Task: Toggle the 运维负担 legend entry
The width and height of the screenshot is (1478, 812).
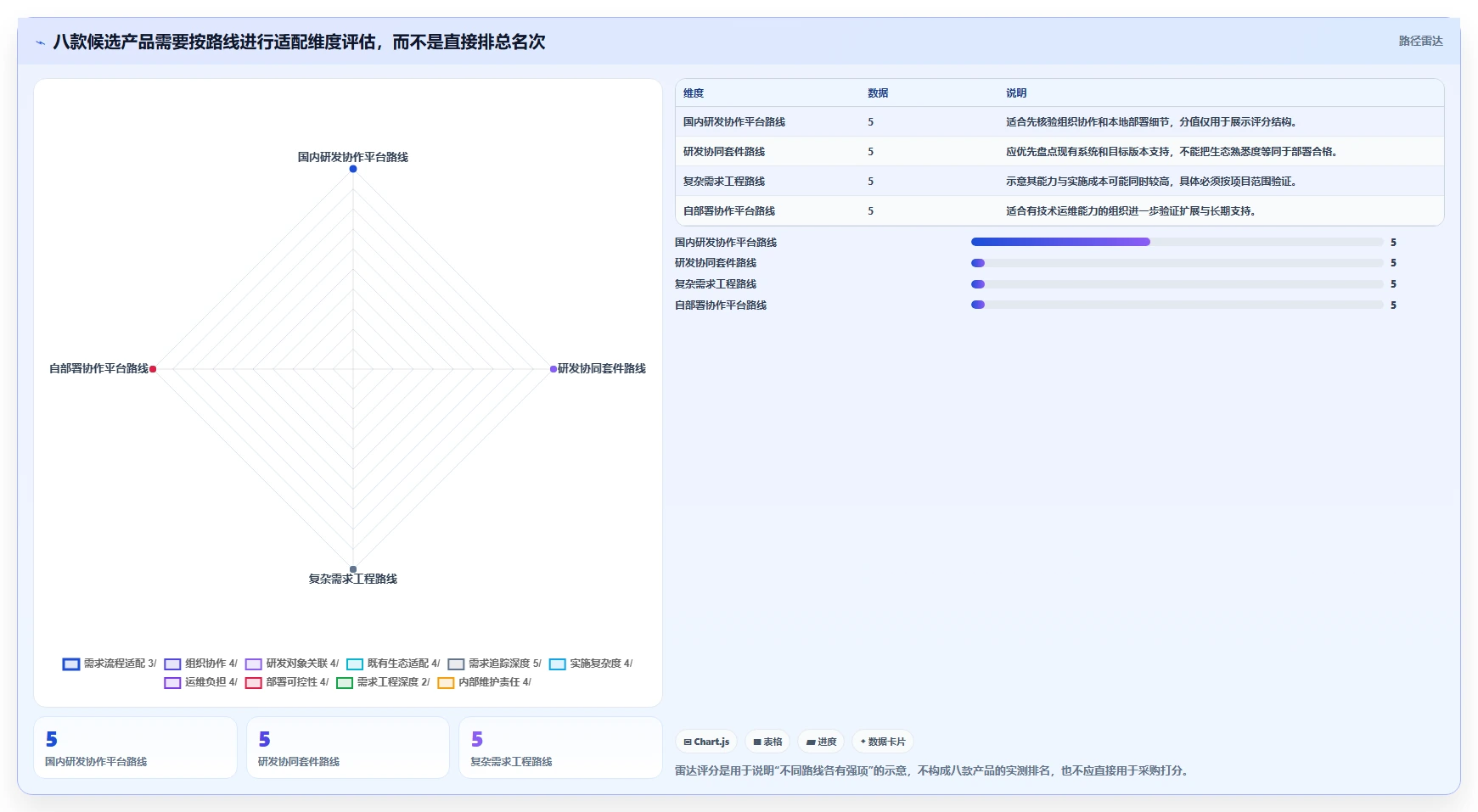Action: pos(201,682)
